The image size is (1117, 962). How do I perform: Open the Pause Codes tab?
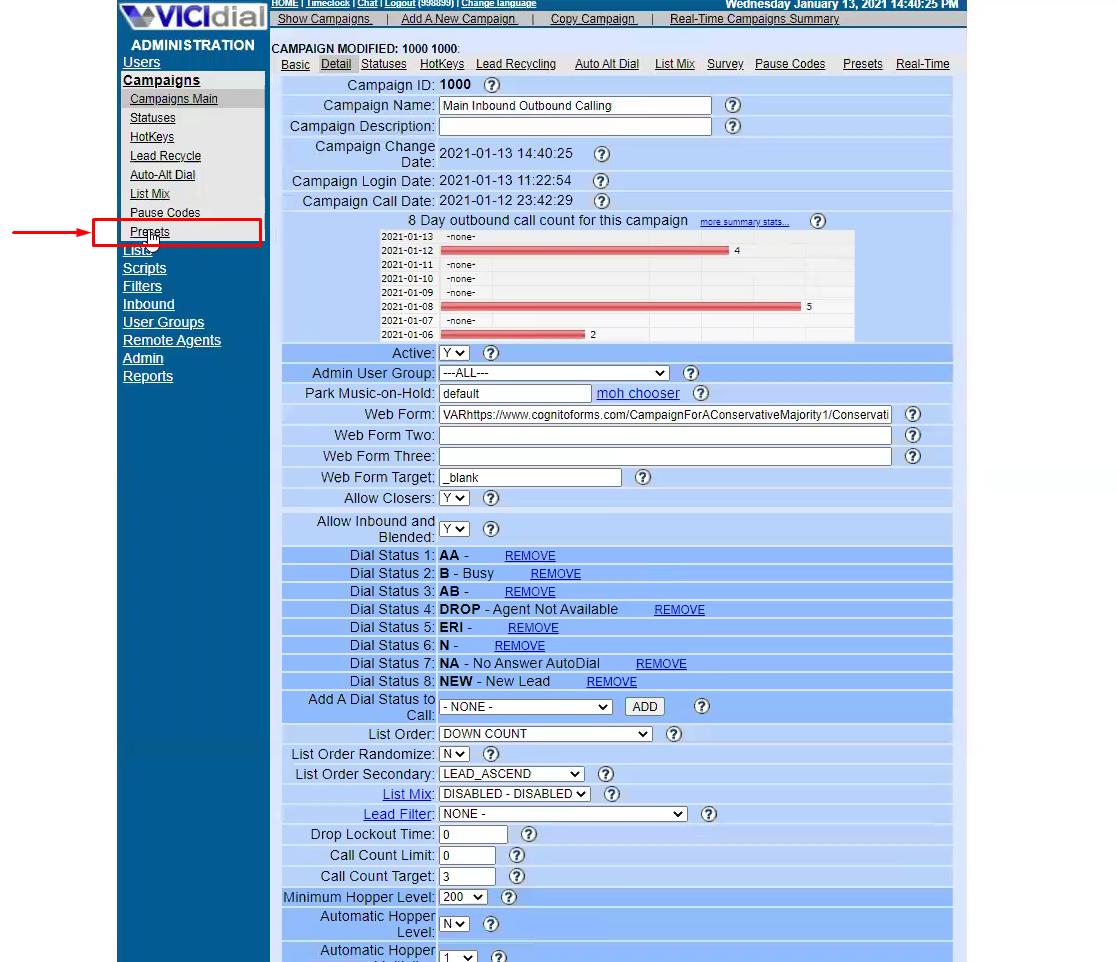[790, 64]
